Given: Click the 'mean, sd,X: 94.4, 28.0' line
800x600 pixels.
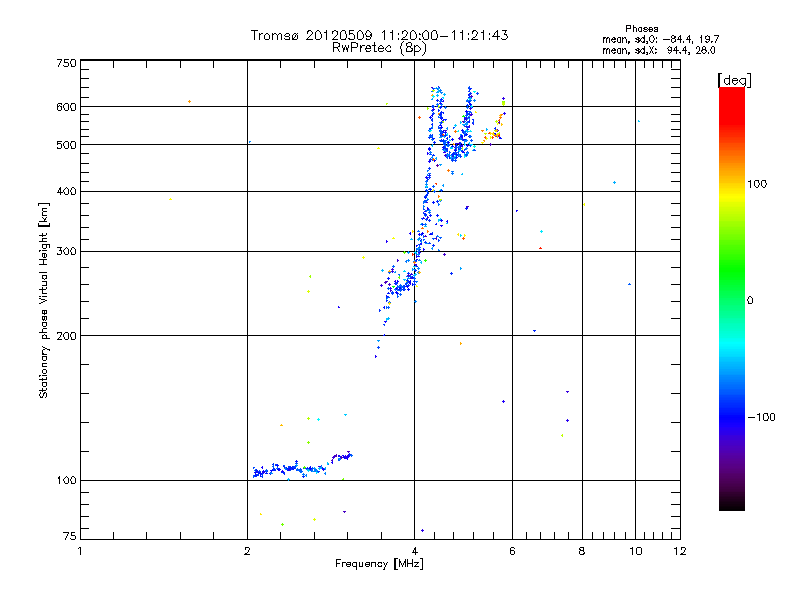Looking at the screenshot, I should tap(659, 50).
